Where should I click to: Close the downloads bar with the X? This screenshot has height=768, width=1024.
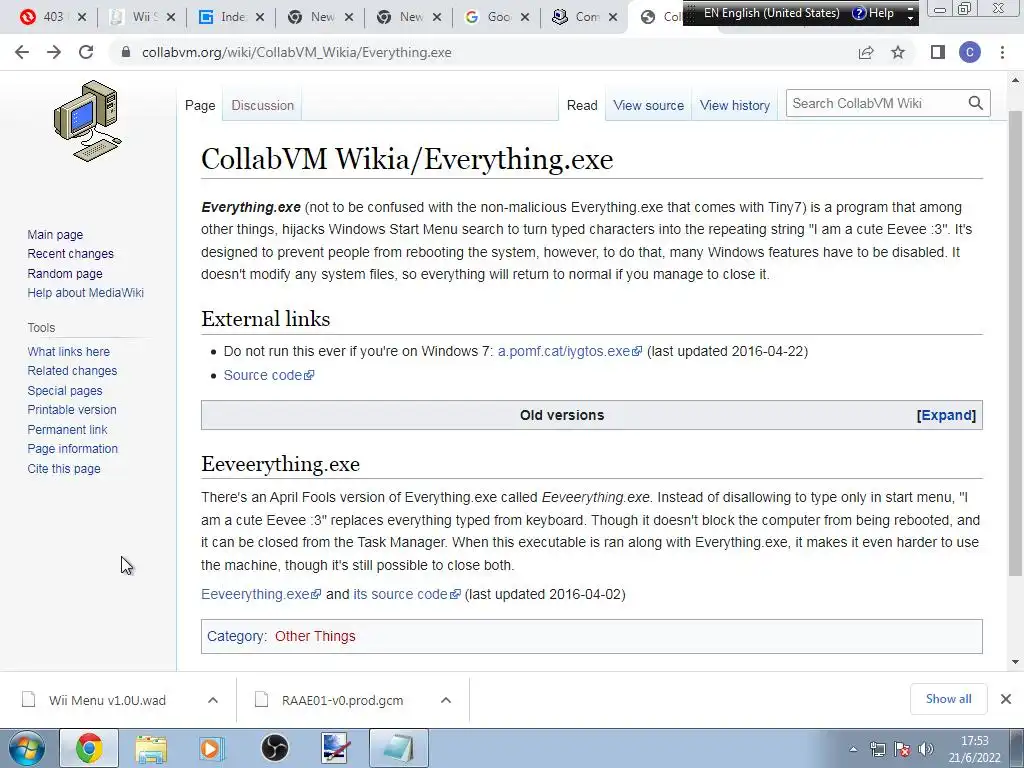pyautogui.click(x=1006, y=699)
